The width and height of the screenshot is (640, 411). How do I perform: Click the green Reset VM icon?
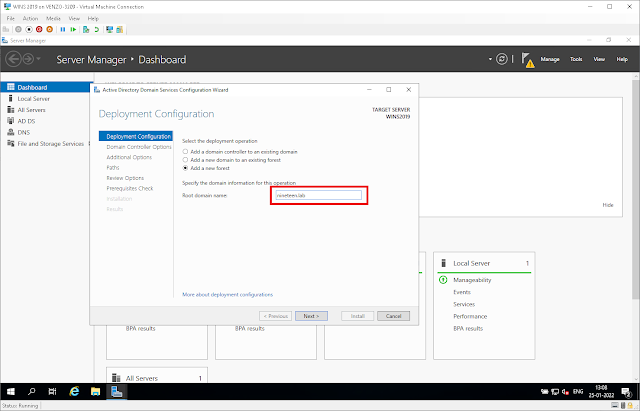[73, 29]
